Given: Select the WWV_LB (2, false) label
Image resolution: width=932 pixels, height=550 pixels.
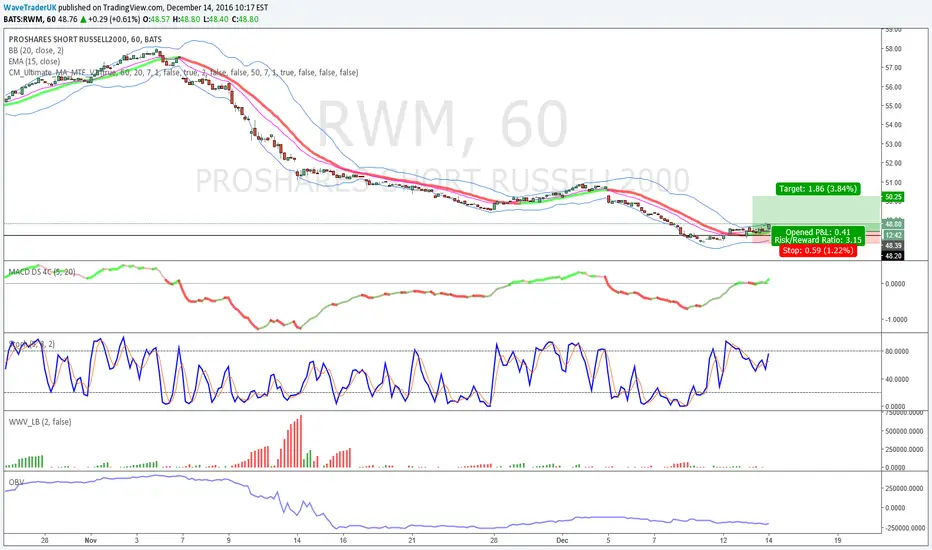Looking at the screenshot, I should pos(40,422).
